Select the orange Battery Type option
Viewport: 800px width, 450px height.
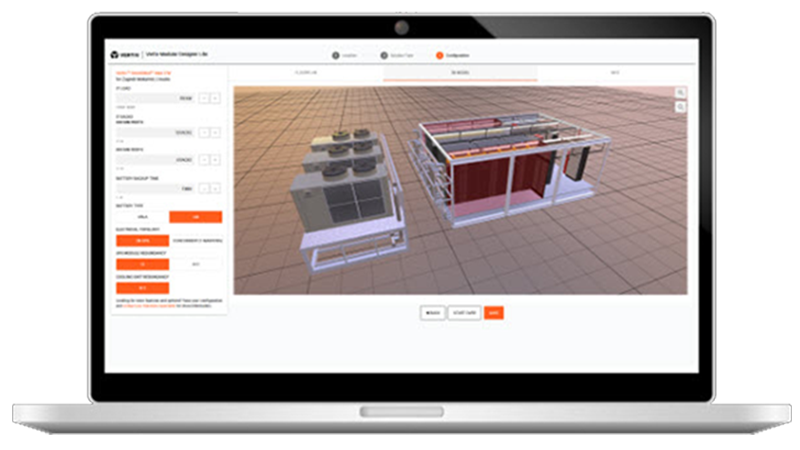coord(196,216)
